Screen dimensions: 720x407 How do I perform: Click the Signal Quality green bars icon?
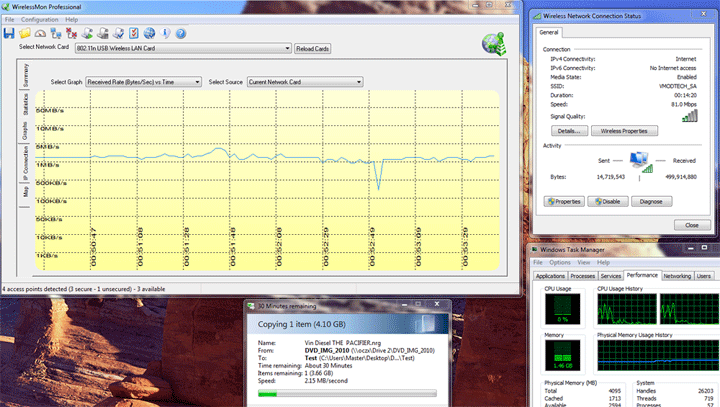tap(690, 116)
